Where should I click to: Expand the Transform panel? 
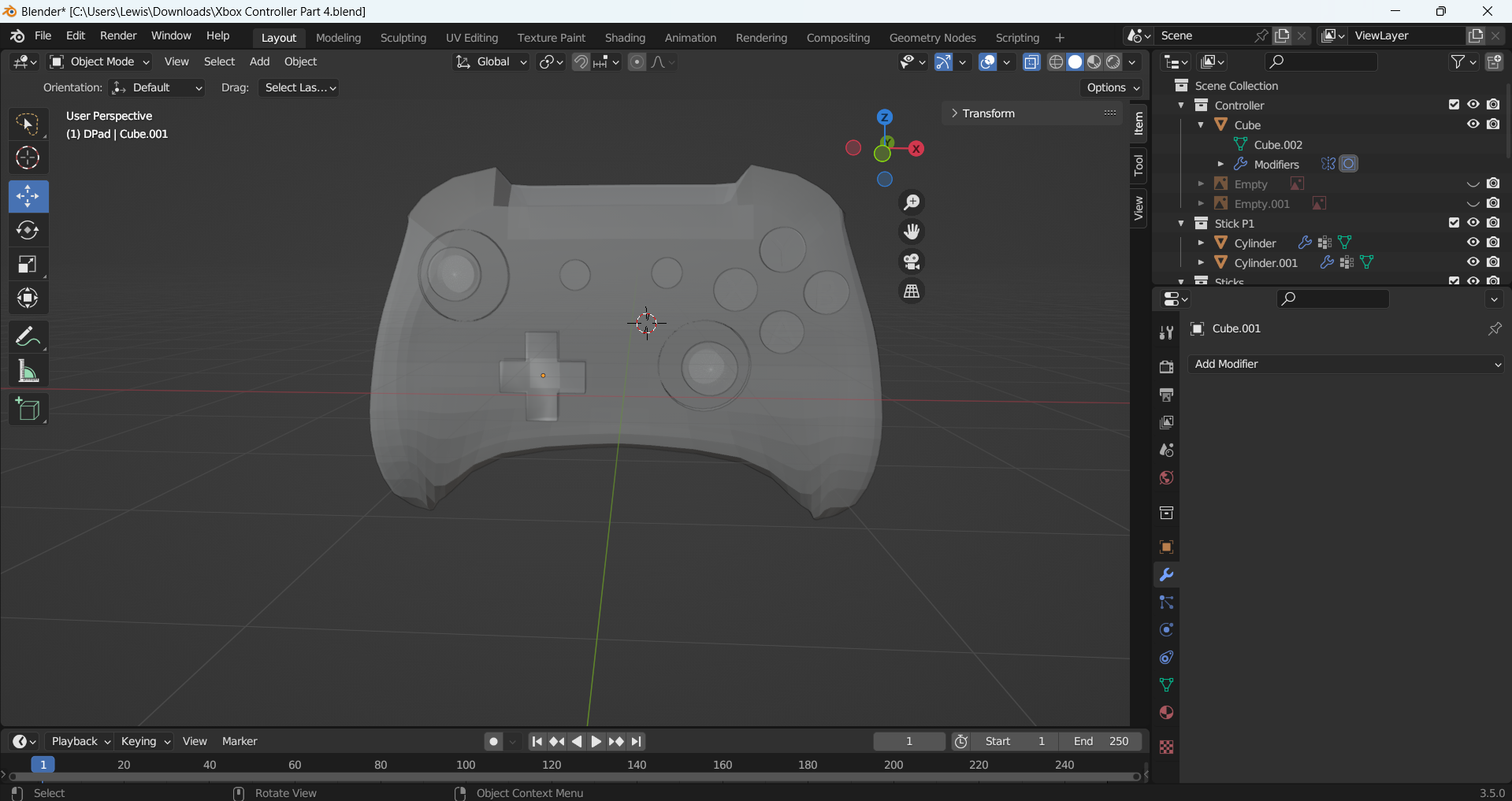point(988,113)
